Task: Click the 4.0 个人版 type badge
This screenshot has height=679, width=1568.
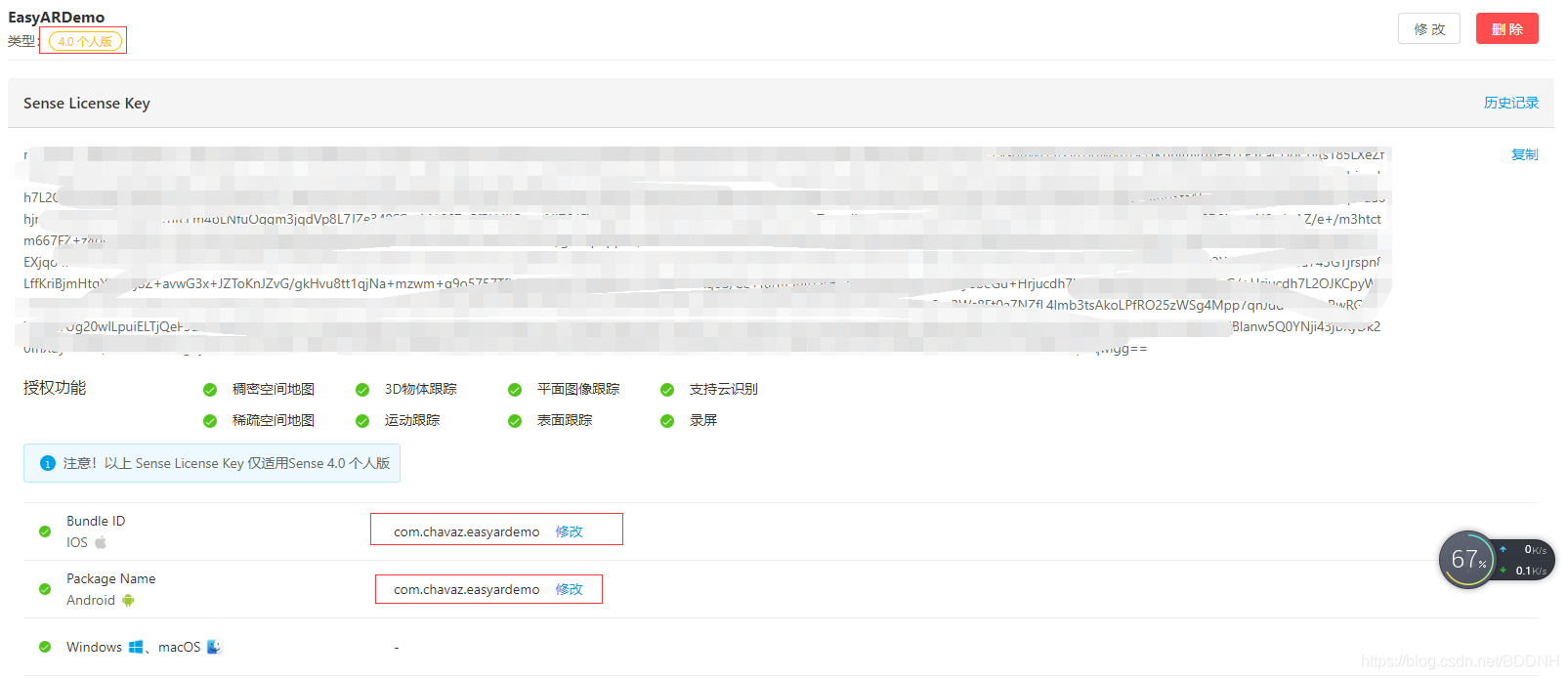Action: click(x=85, y=41)
